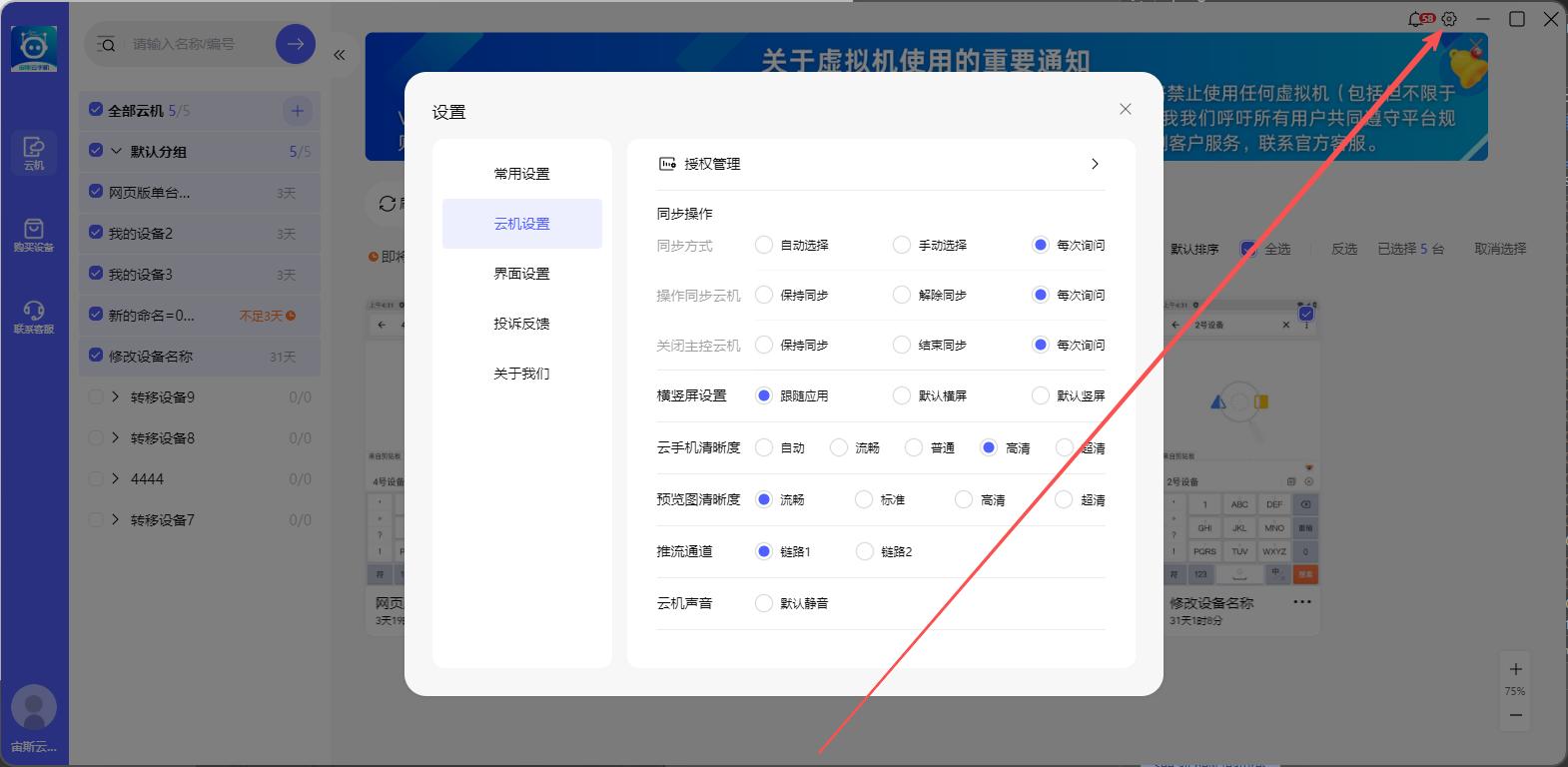The width and height of the screenshot is (1568, 767).
Task: Click the refresh icon behind the dialog
Action: click(x=388, y=204)
